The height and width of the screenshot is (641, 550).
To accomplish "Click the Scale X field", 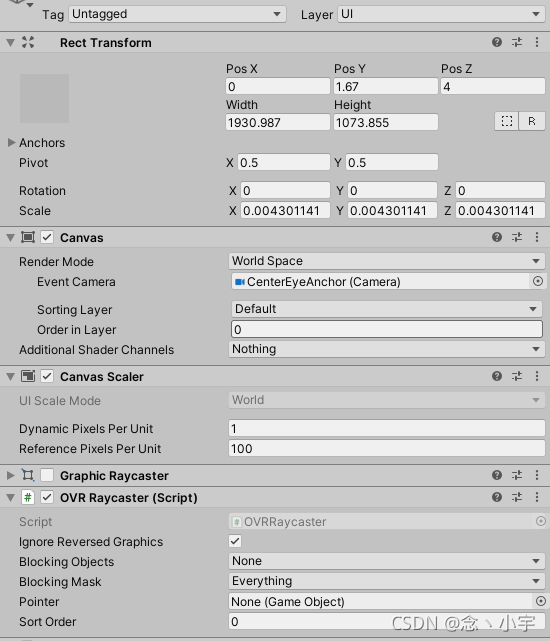I will [x=285, y=211].
